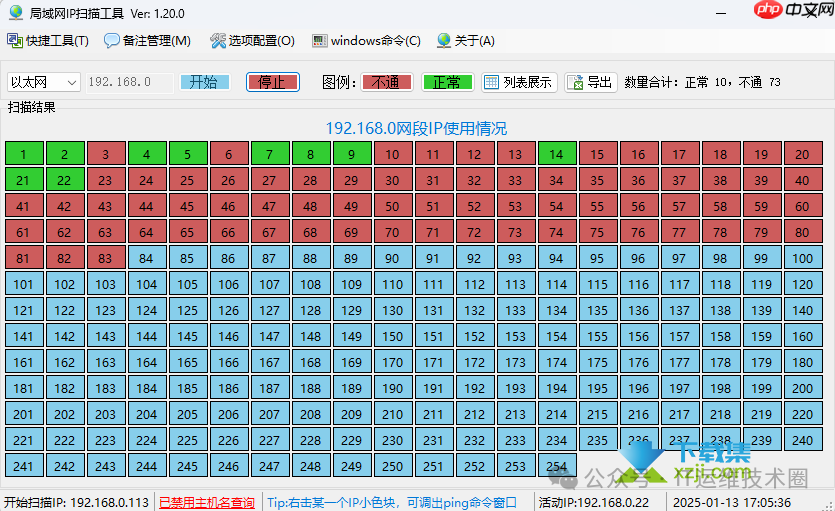835x511 pixels.
Task: Select green IP block 14
Action: click(x=556, y=154)
